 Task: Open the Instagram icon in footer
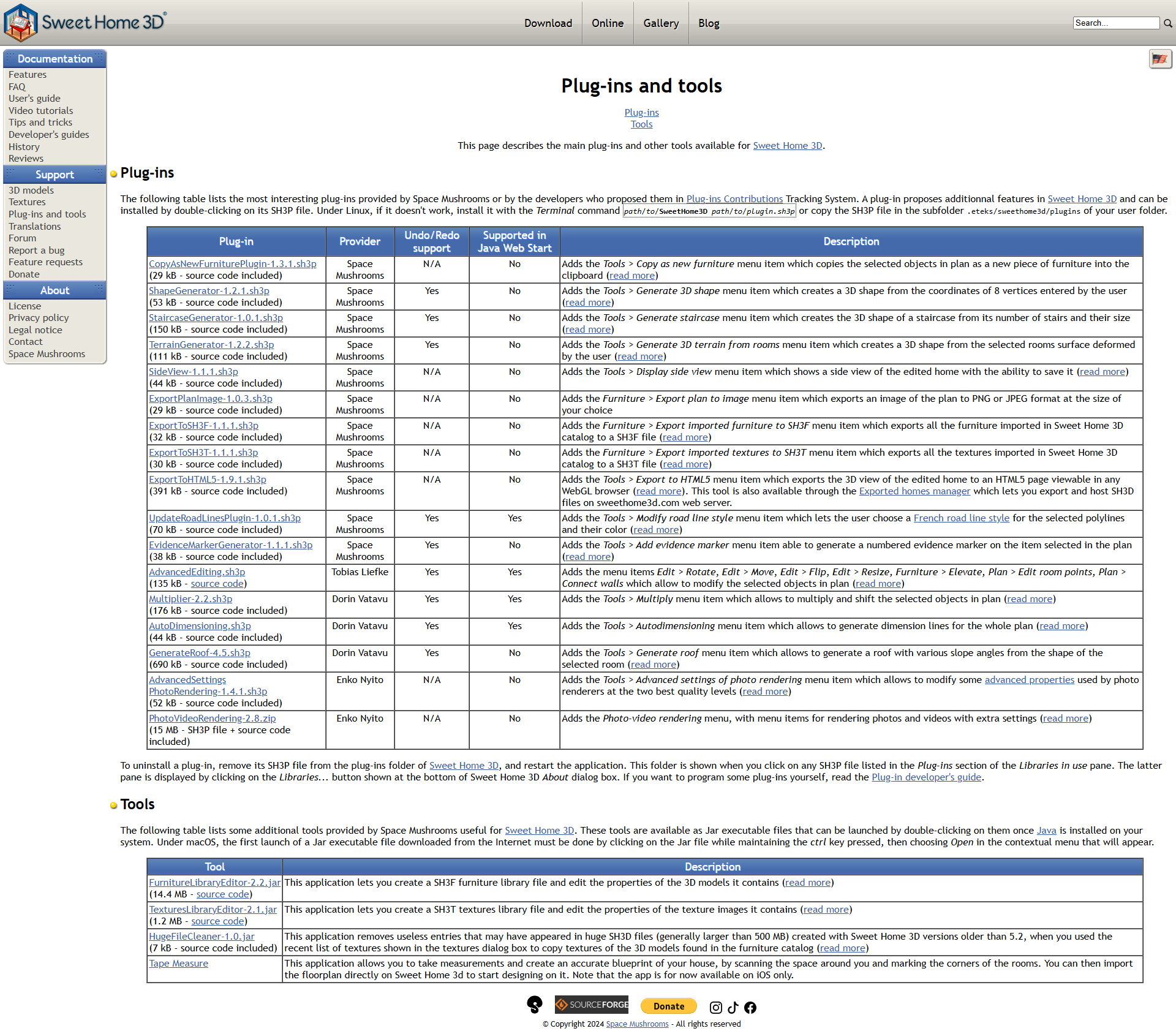[715, 1008]
